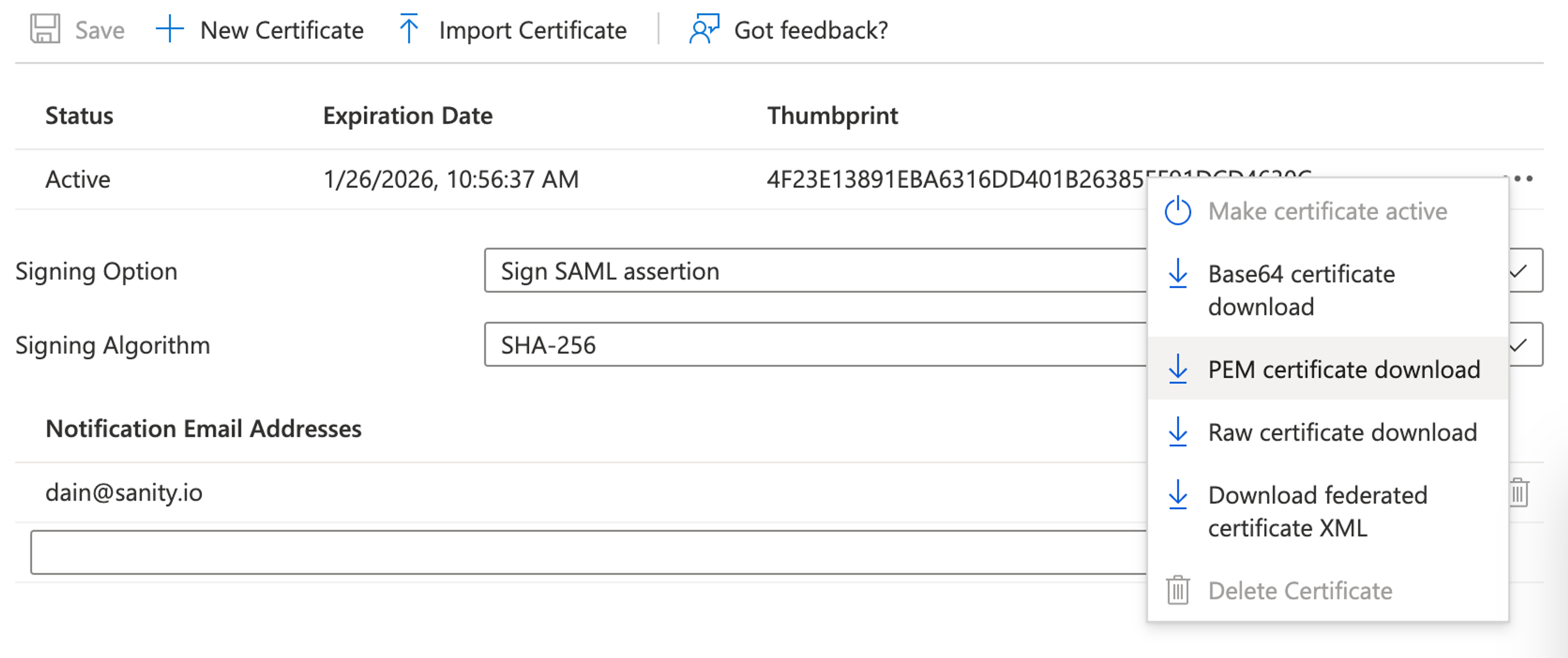1568x658 pixels.
Task: Click the Import Certificate button label
Action: (532, 30)
